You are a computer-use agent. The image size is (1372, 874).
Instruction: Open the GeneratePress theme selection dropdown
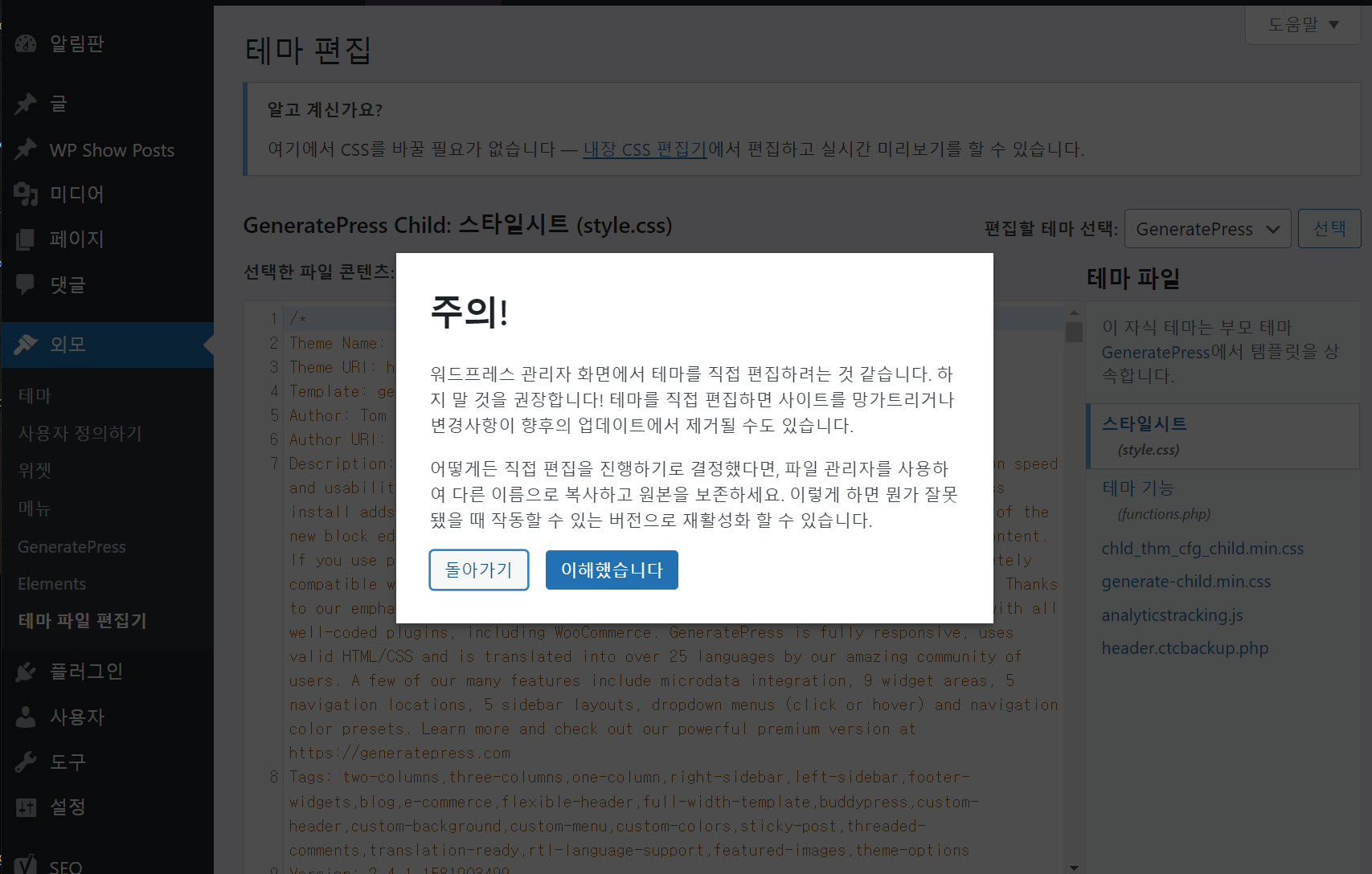tap(1206, 229)
